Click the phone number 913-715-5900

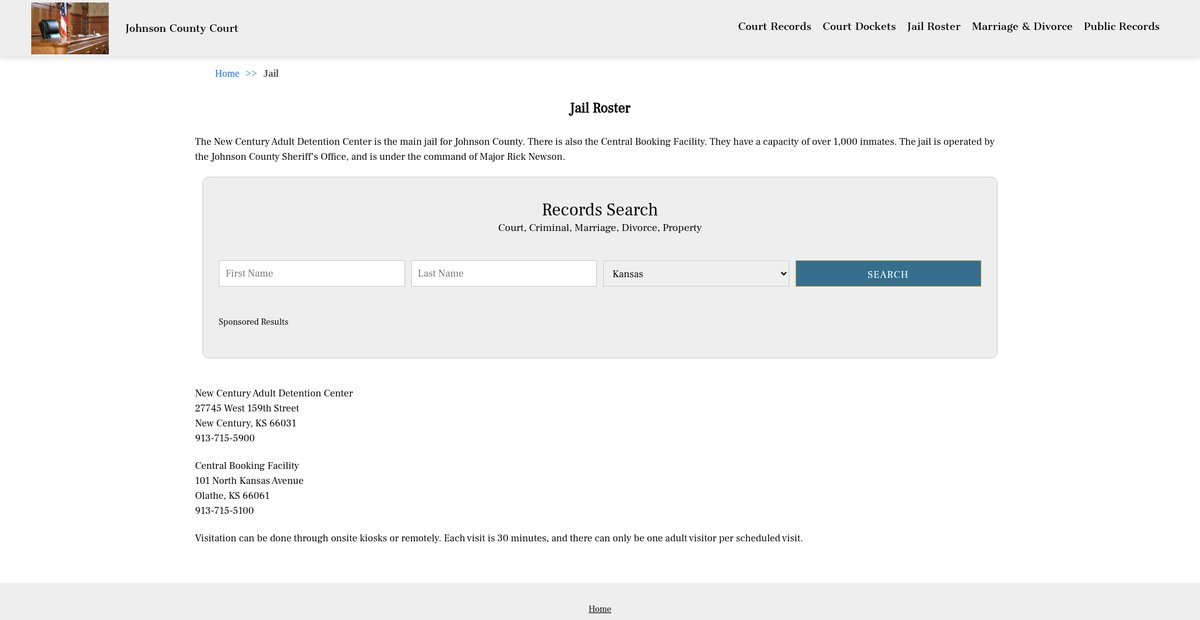point(225,439)
